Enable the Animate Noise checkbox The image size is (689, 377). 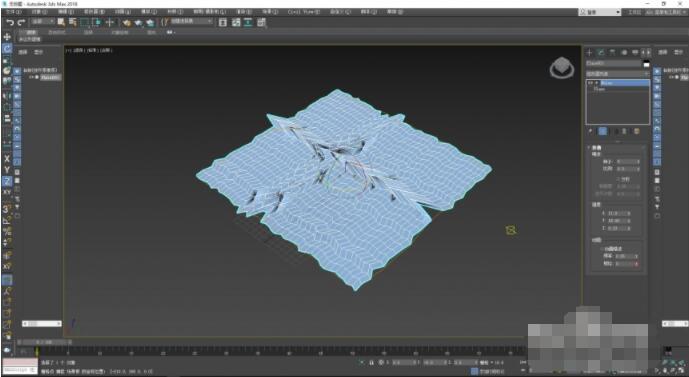point(602,249)
